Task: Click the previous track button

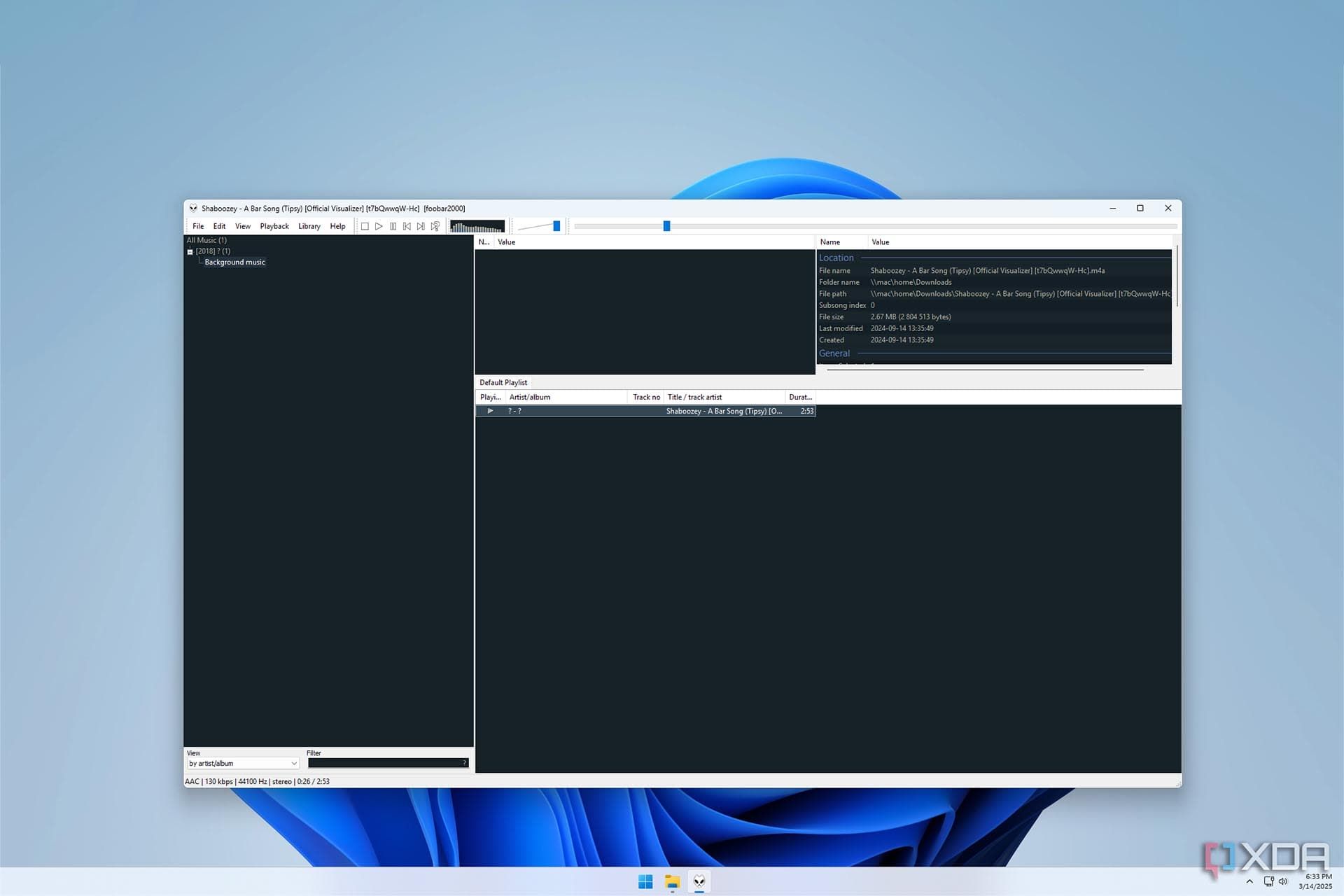Action: 407,226
